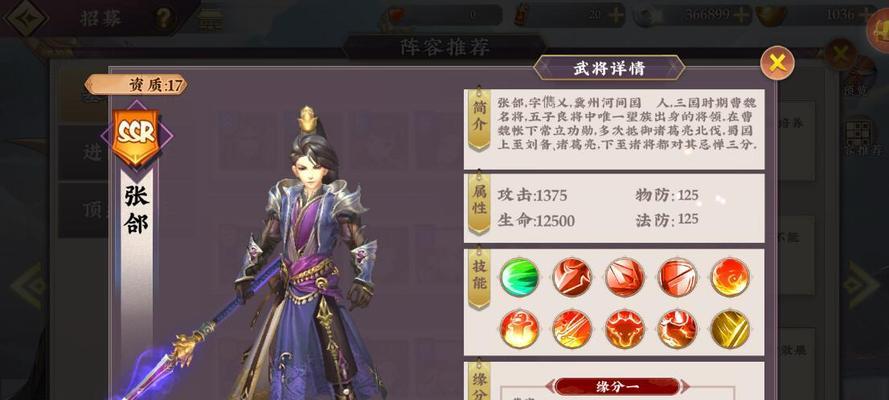This screenshot has width=889, height=400.
Task: Click the 资质:17 aptitude label
Action: point(136,85)
